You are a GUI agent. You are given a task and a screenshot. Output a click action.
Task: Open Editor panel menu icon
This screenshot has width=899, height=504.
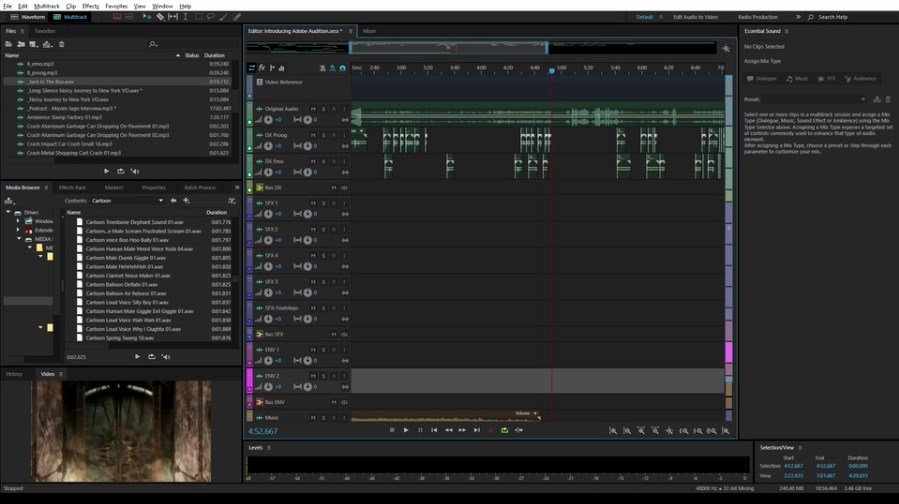pos(350,31)
